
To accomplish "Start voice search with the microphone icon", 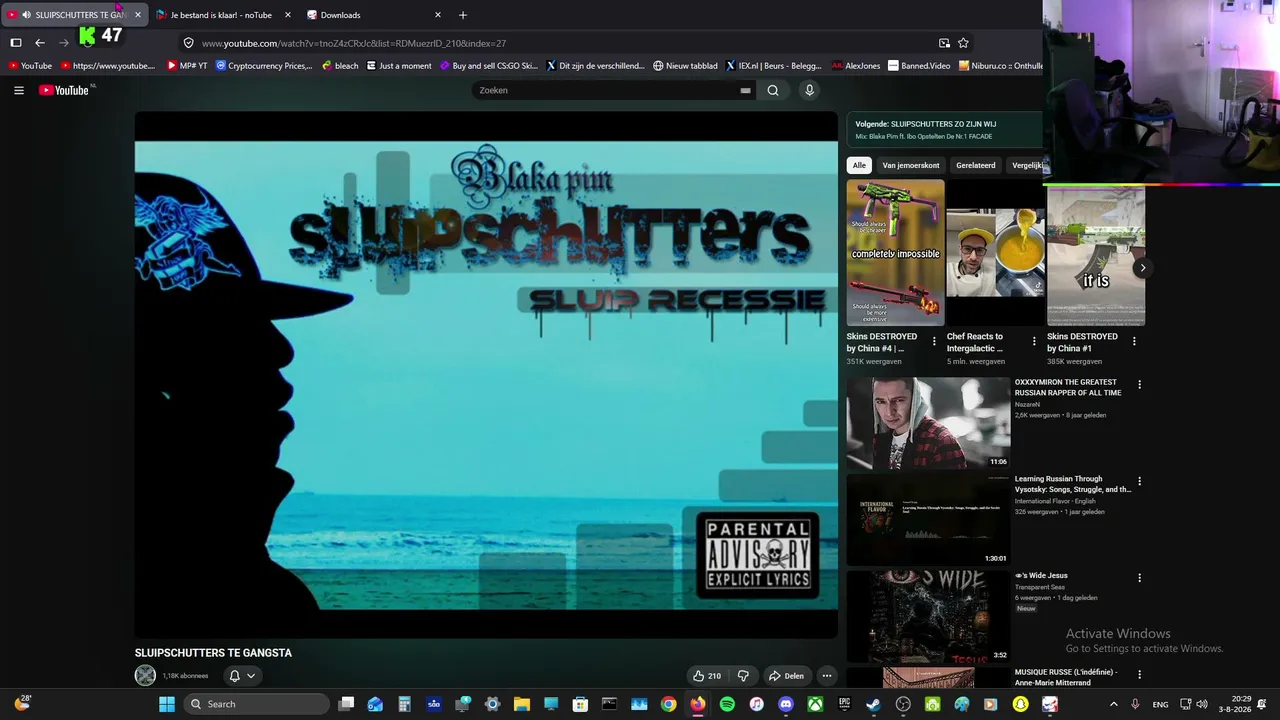I will [x=809, y=90].
